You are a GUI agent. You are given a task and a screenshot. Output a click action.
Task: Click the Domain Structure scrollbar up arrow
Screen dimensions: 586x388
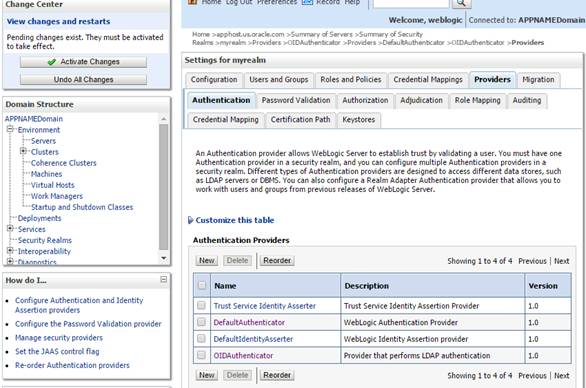coord(163,119)
